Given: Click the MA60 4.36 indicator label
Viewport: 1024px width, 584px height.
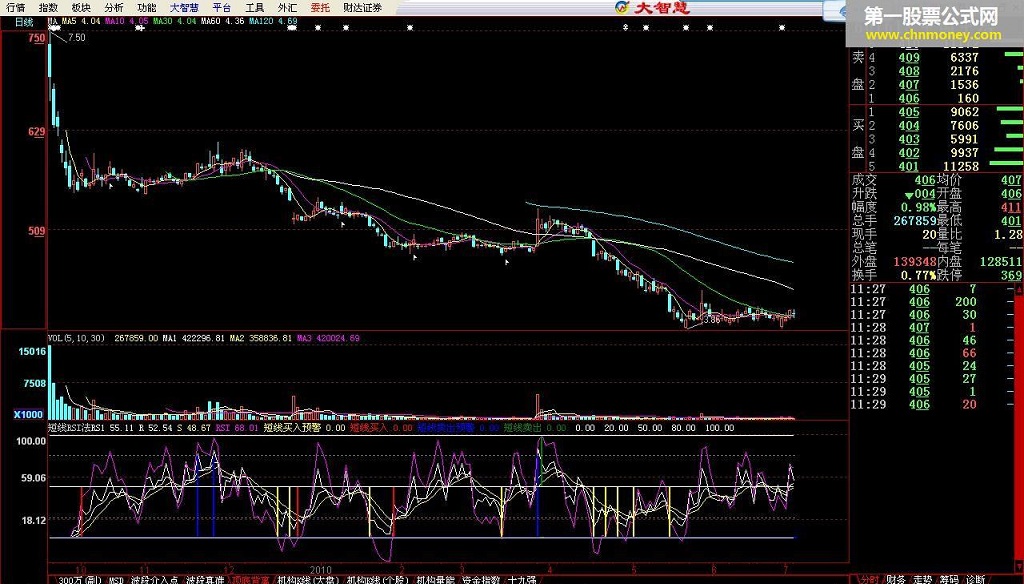Looking at the screenshot, I should (223, 22).
